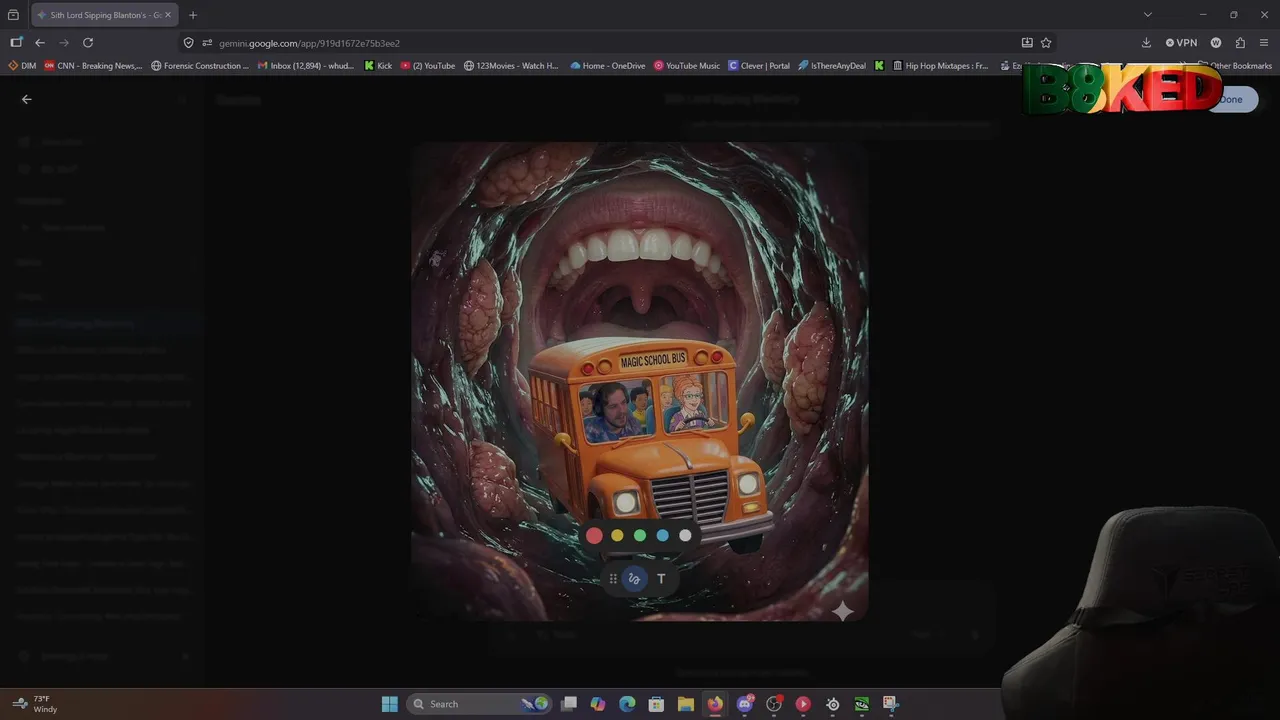Screen dimensions: 1280x720
Task: Open the tab overview icon at far left
Action: pyautogui.click(x=13, y=15)
